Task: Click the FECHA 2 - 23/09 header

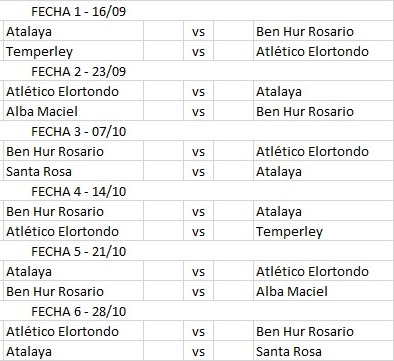Action: click(78, 72)
